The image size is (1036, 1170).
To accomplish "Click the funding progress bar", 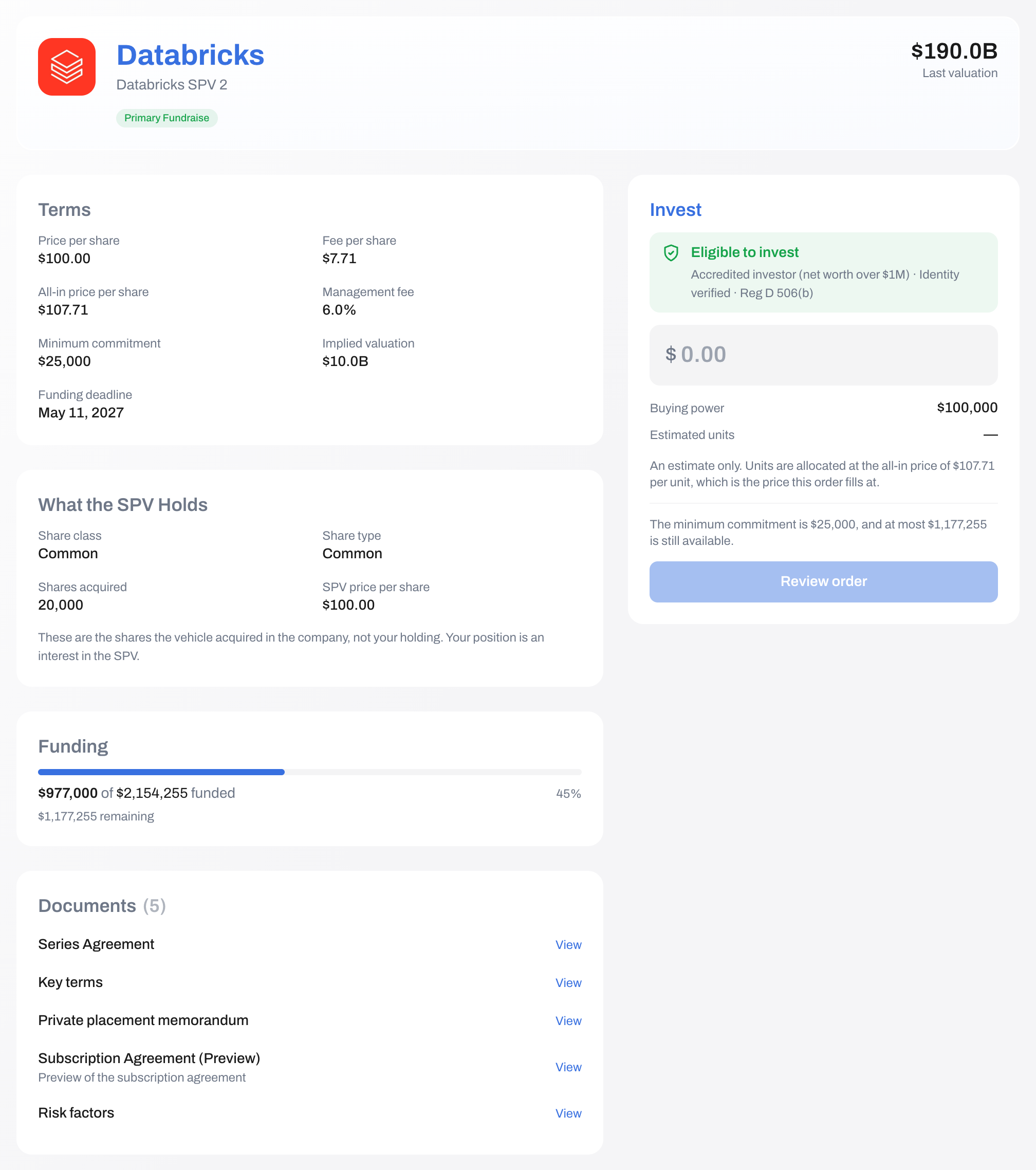I will click(x=309, y=772).
